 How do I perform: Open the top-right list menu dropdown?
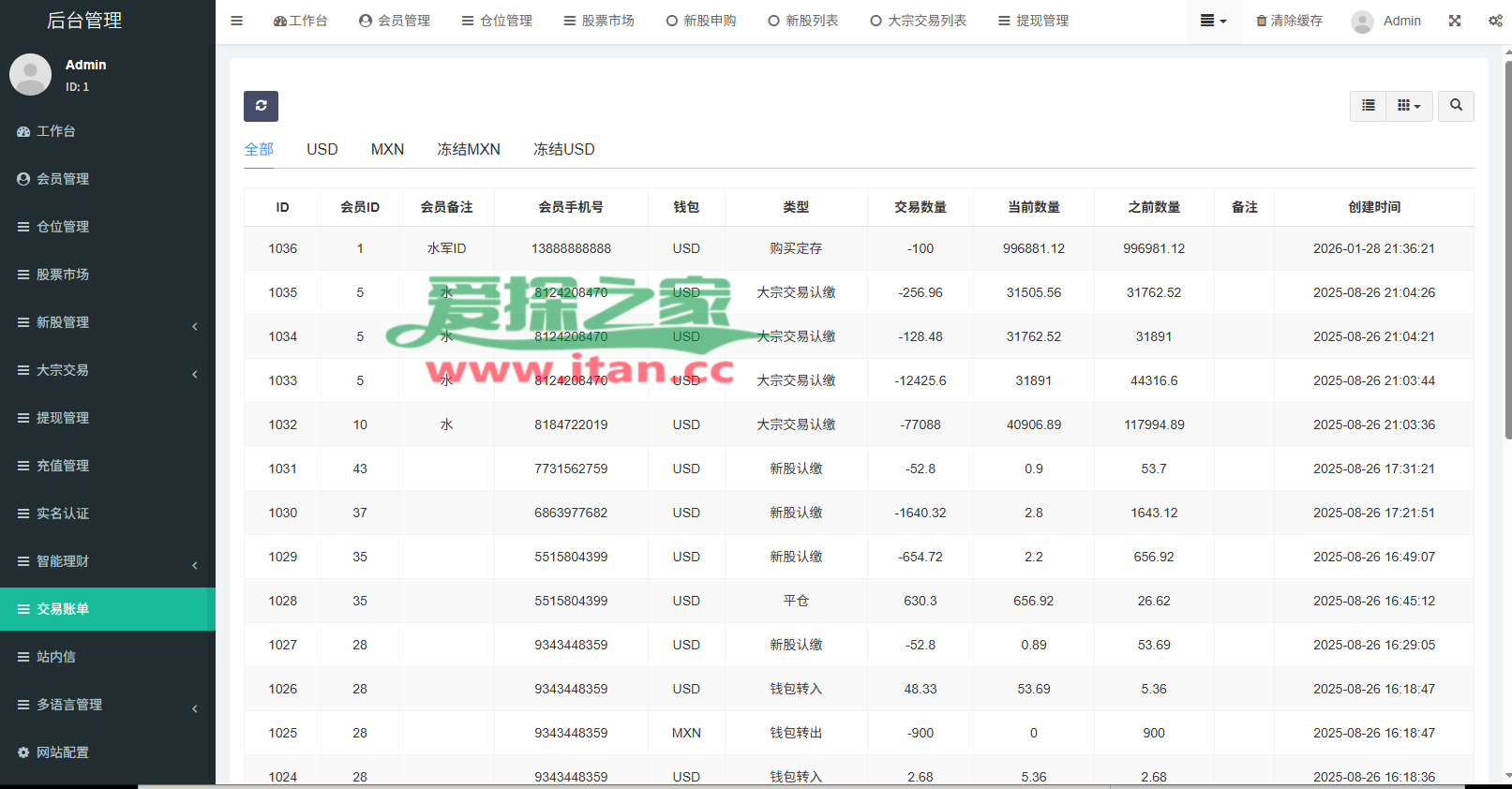[1213, 21]
